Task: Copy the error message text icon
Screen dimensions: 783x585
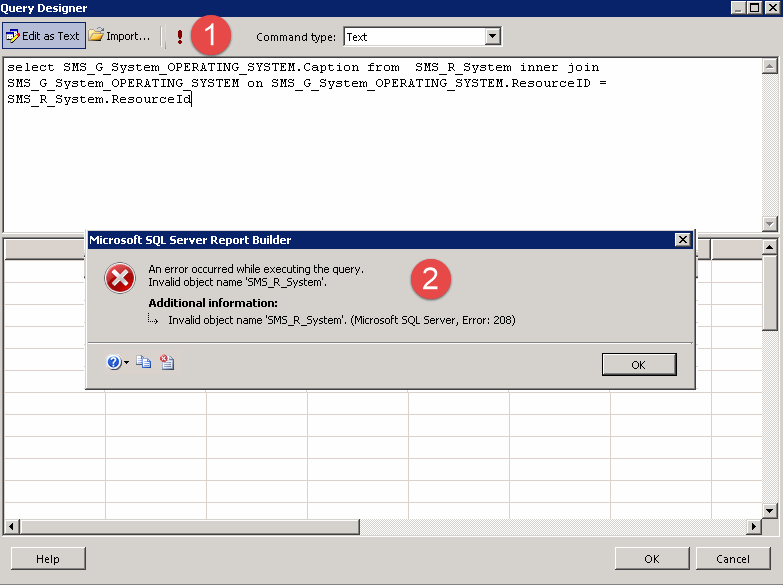Action: pyautogui.click(x=143, y=362)
